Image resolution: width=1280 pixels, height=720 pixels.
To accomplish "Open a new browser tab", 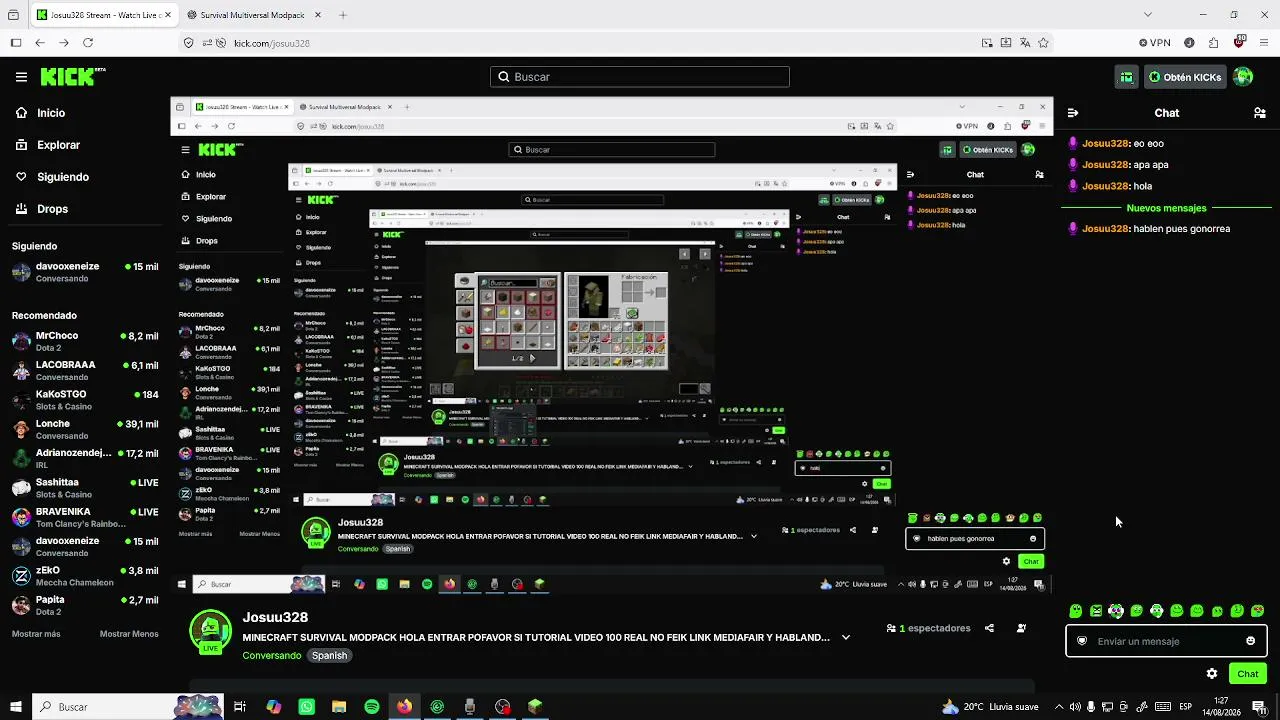I will [x=343, y=15].
